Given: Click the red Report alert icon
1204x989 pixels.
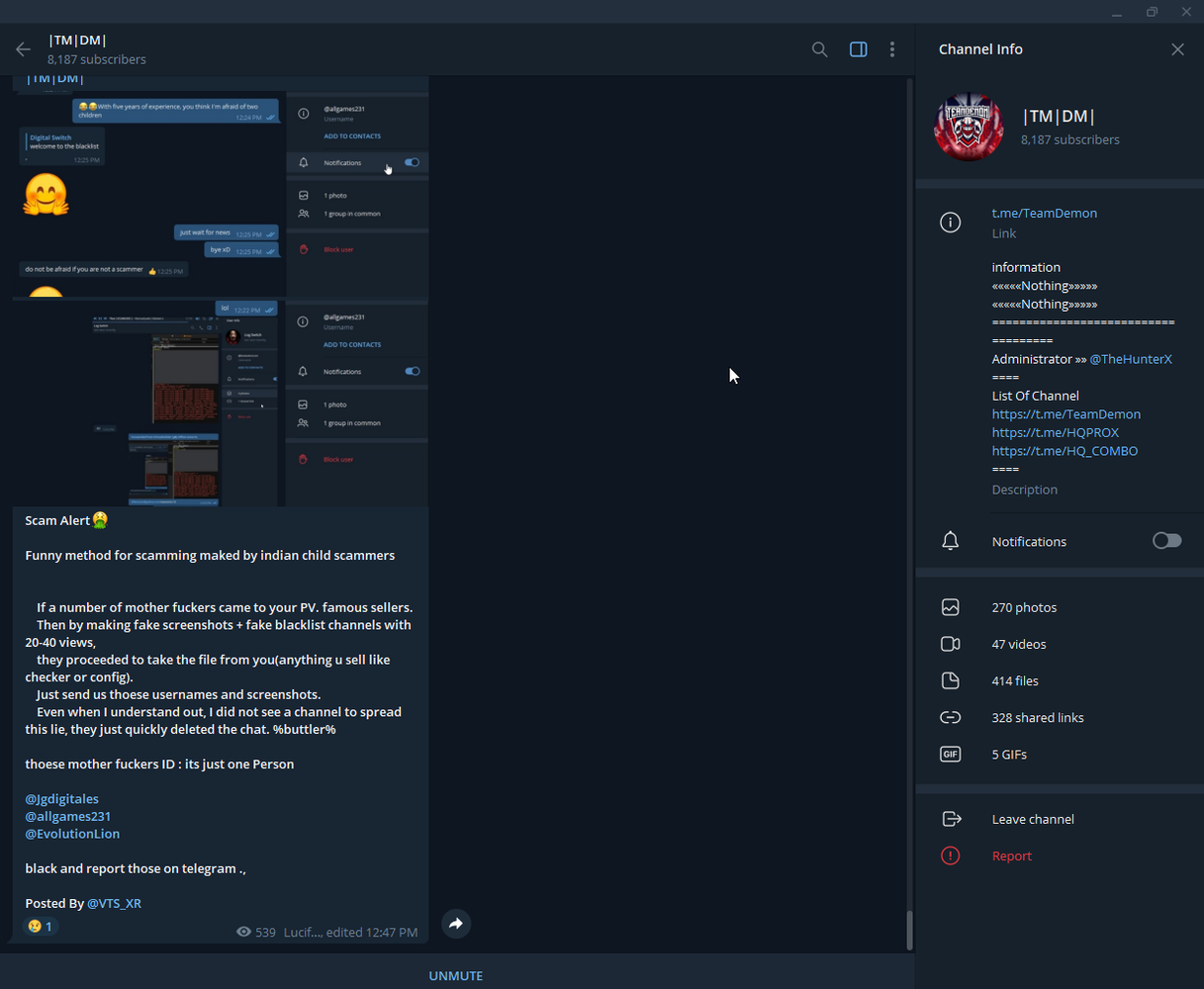Looking at the screenshot, I should (950, 855).
